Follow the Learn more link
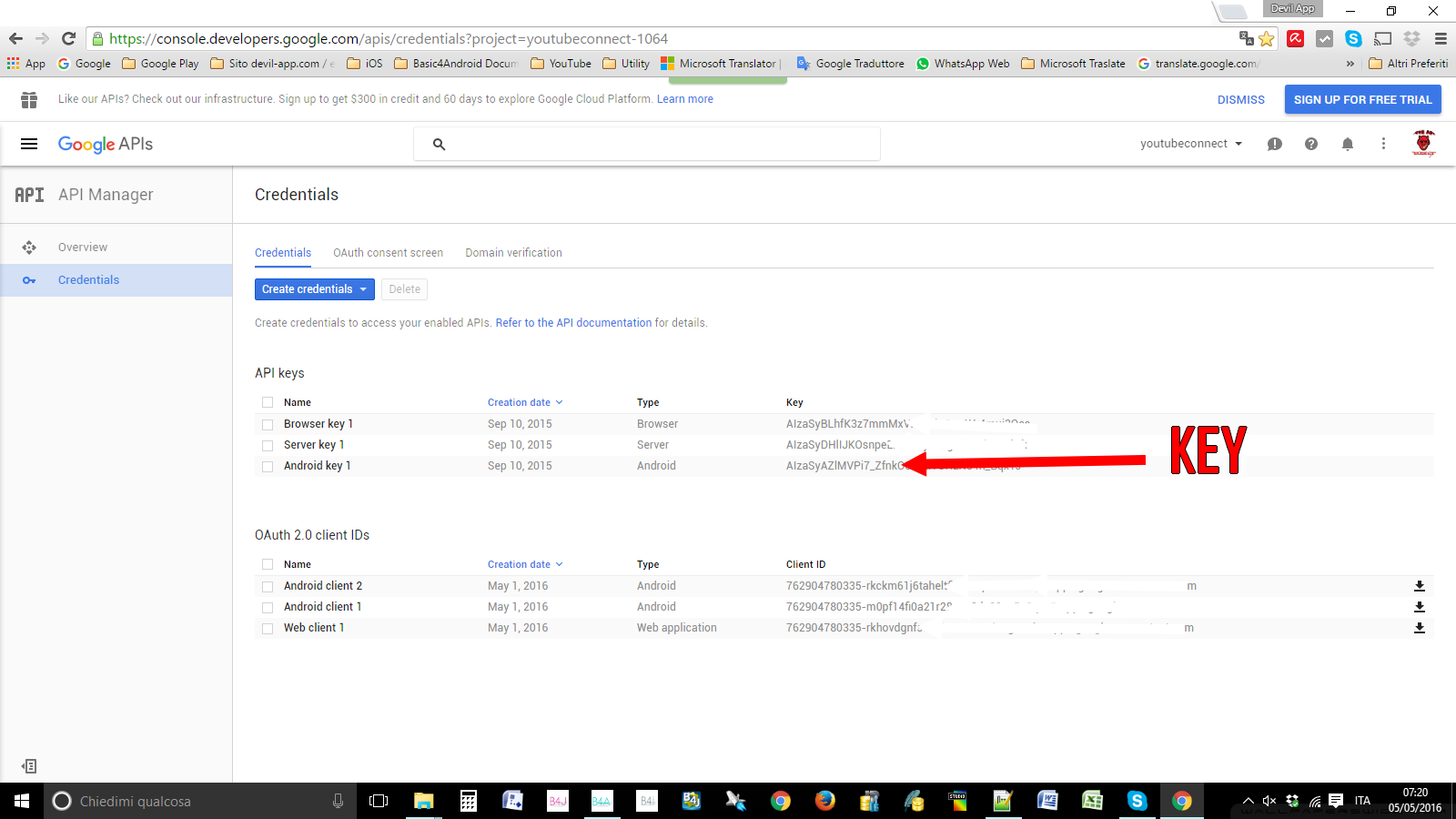Image resolution: width=1456 pixels, height=819 pixels. (x=685, y=99)
